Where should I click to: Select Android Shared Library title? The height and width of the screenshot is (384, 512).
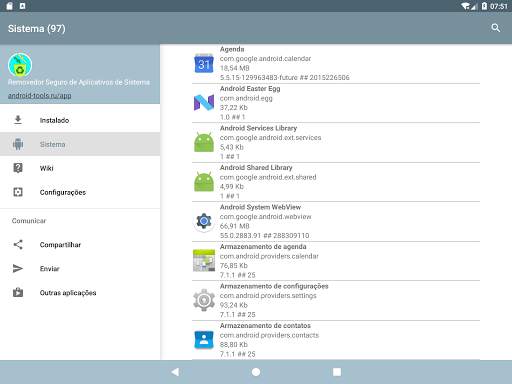pyautogui.click(x=256, y=168)
